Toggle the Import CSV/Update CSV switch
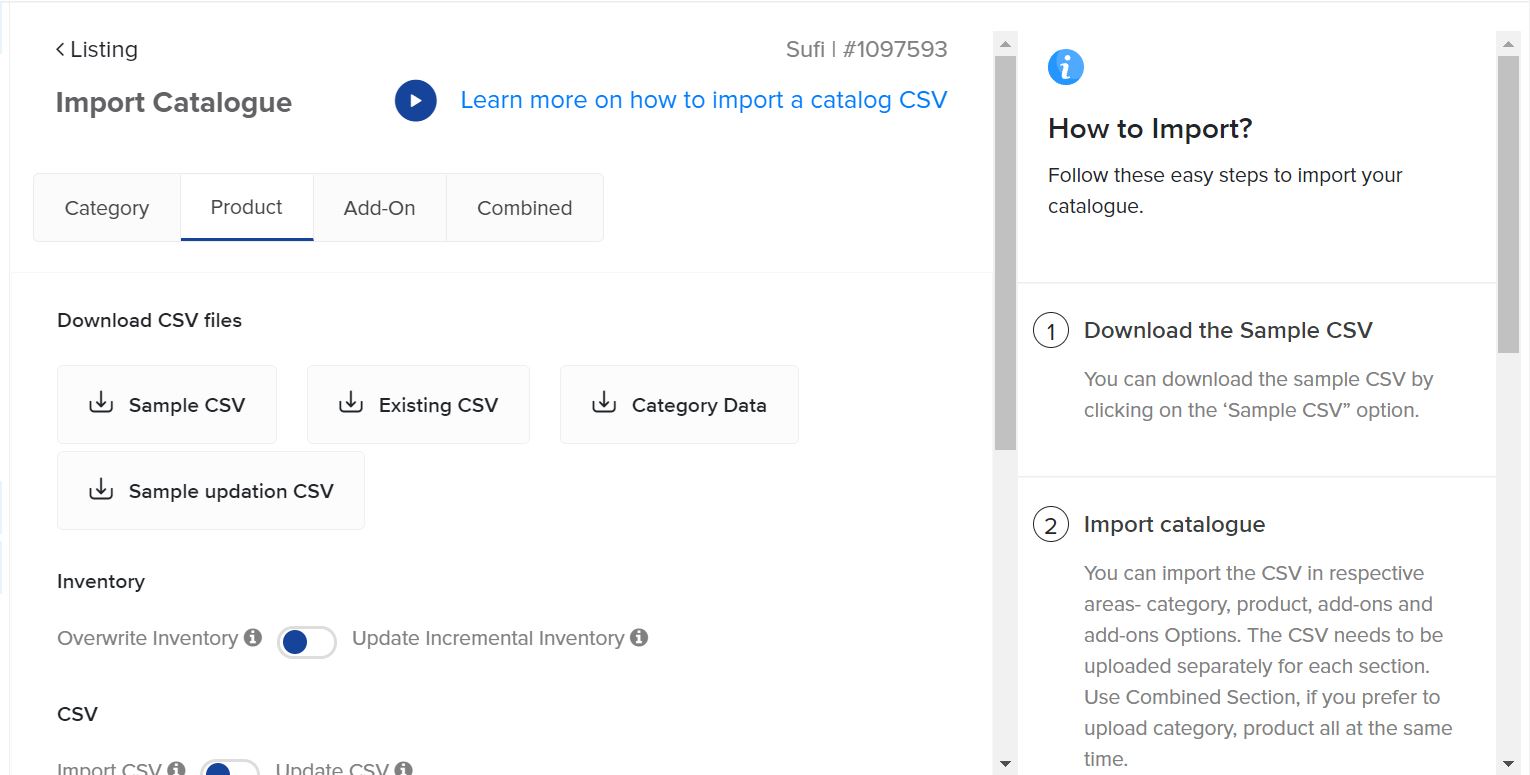Image resolution: width=1530 pixels, height=775 pixels. tap(229, 768)
